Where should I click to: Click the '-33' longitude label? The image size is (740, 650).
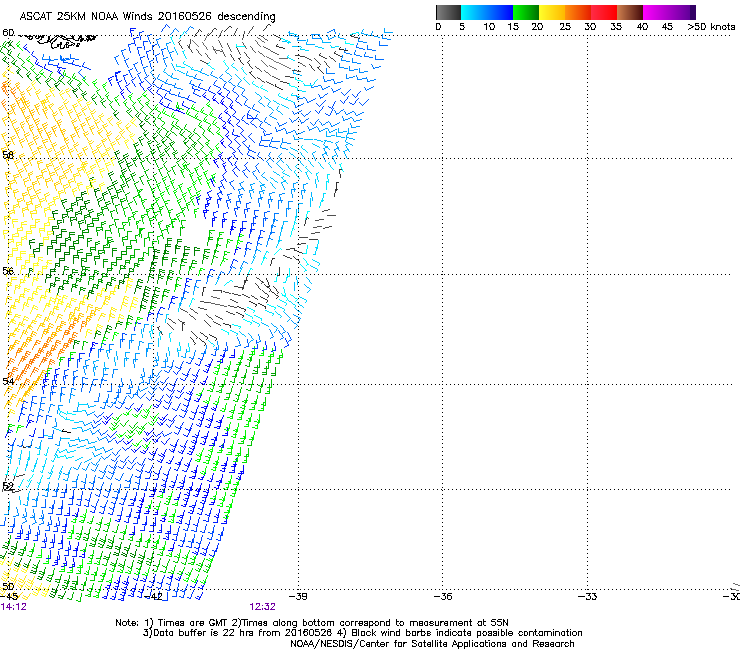pyautogui.click(x=588, y=597)
